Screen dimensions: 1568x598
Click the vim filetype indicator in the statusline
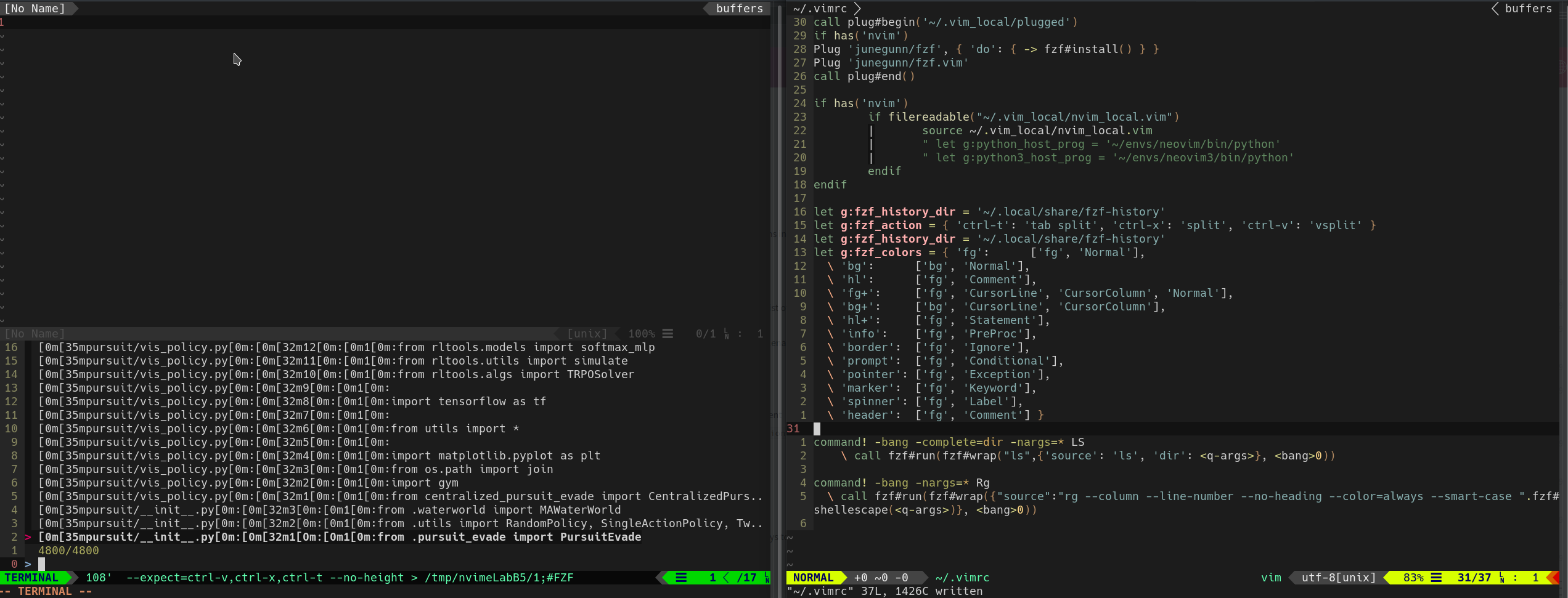click(1271, 578)
